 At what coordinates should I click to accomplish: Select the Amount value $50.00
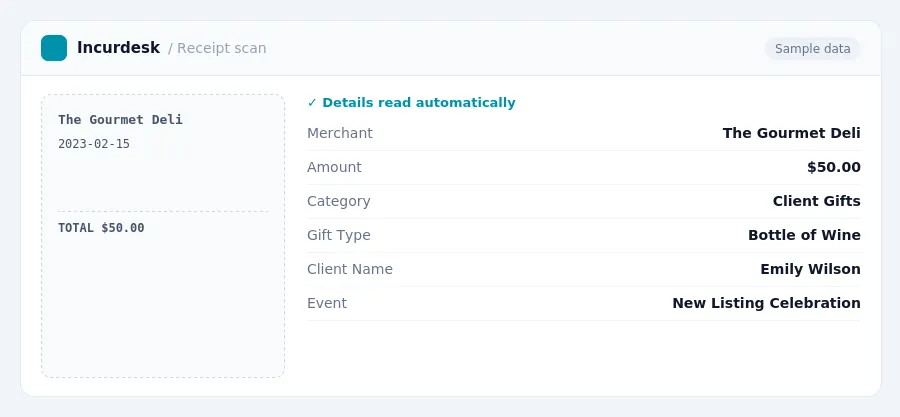pyautogui.click(x=833, y=167)
